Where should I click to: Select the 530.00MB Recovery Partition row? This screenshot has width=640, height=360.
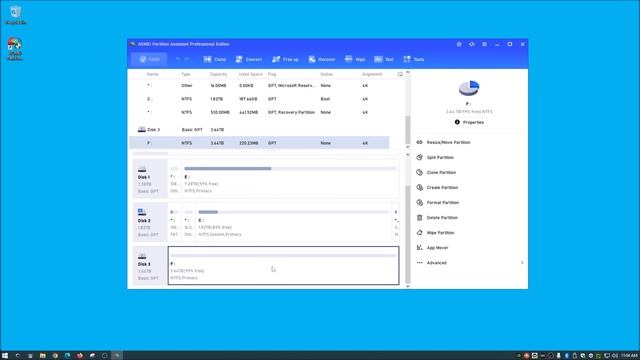point(259,112)
